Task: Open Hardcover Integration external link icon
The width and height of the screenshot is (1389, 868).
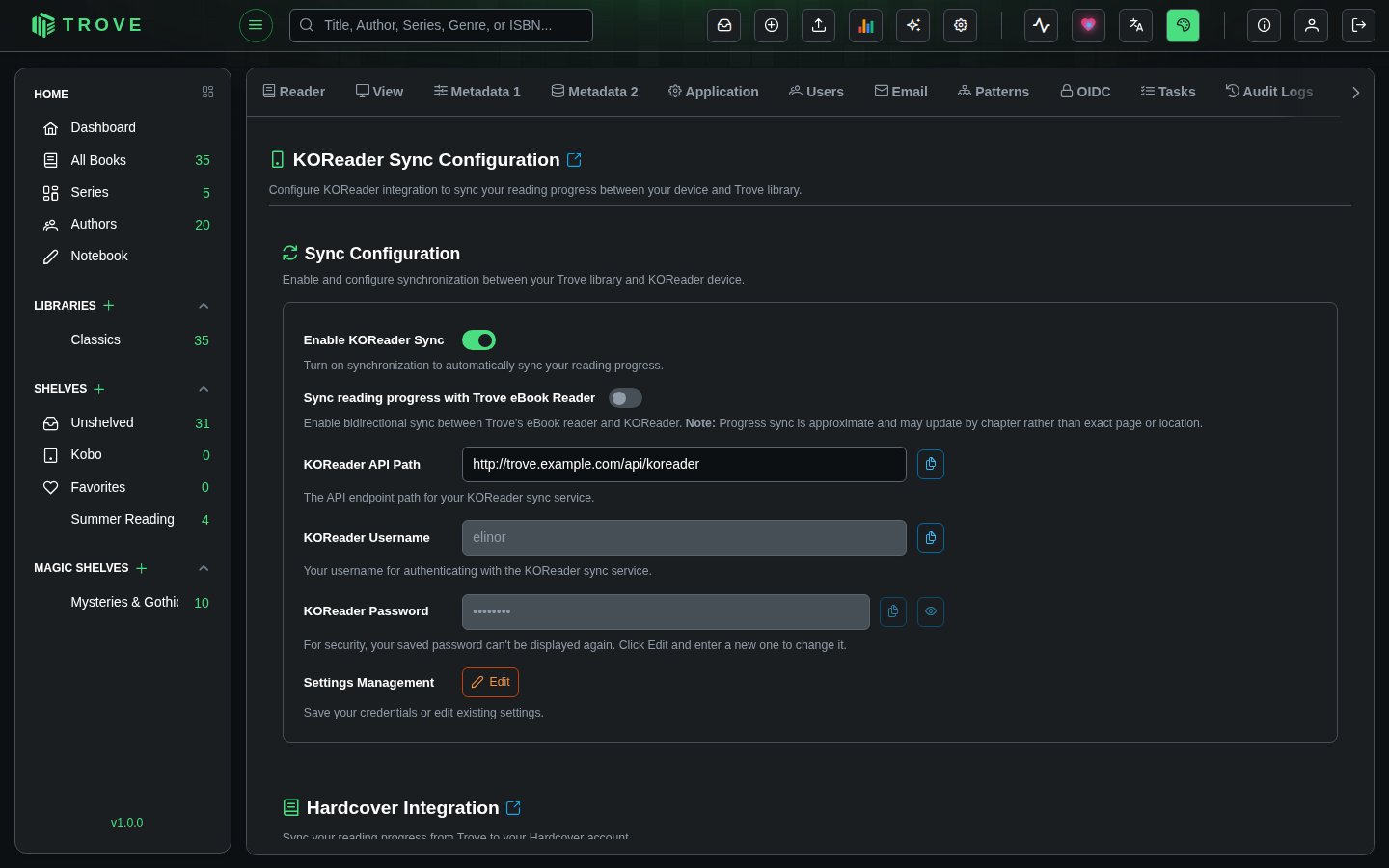Action: (514, 808)
